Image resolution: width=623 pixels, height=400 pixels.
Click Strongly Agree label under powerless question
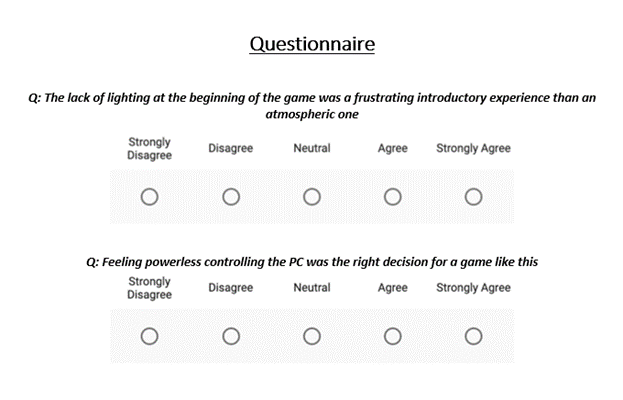pyautogui.click(x=473, y=288)
